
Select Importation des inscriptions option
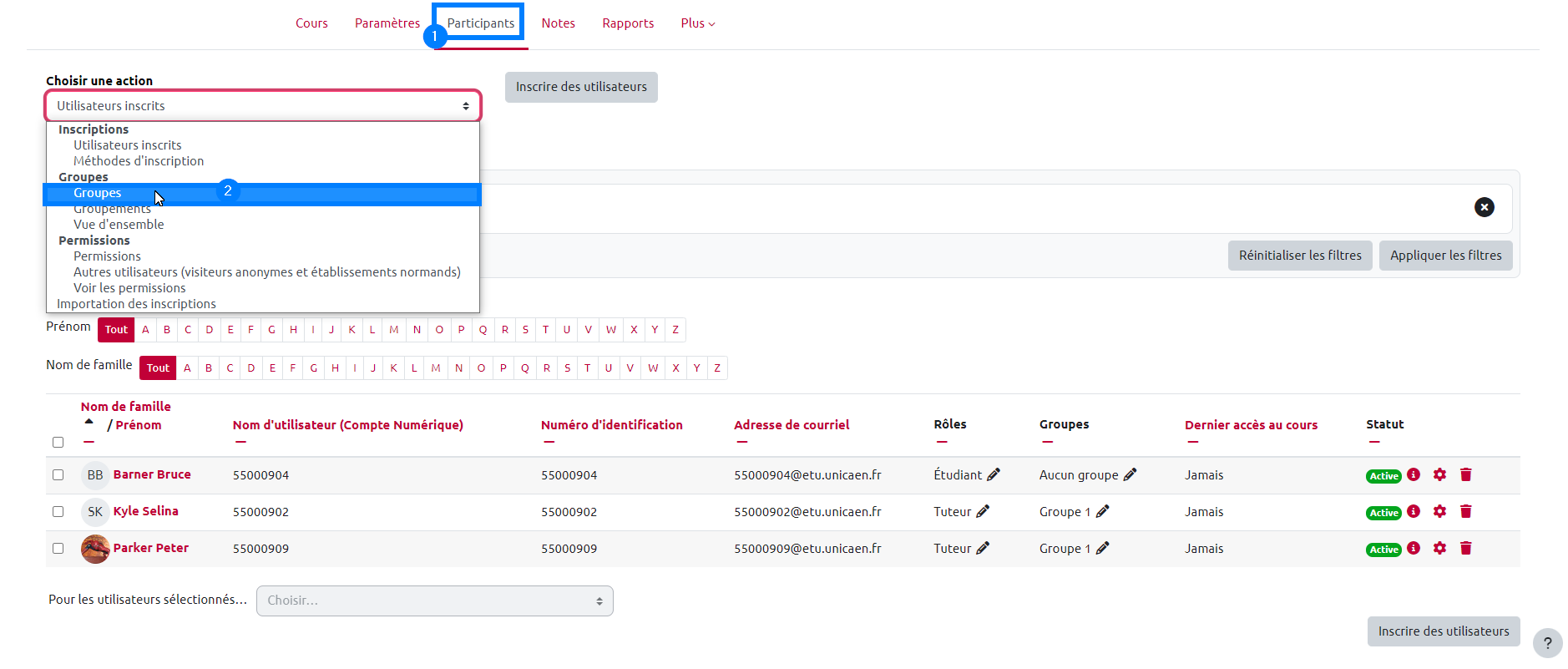(263, 304)
